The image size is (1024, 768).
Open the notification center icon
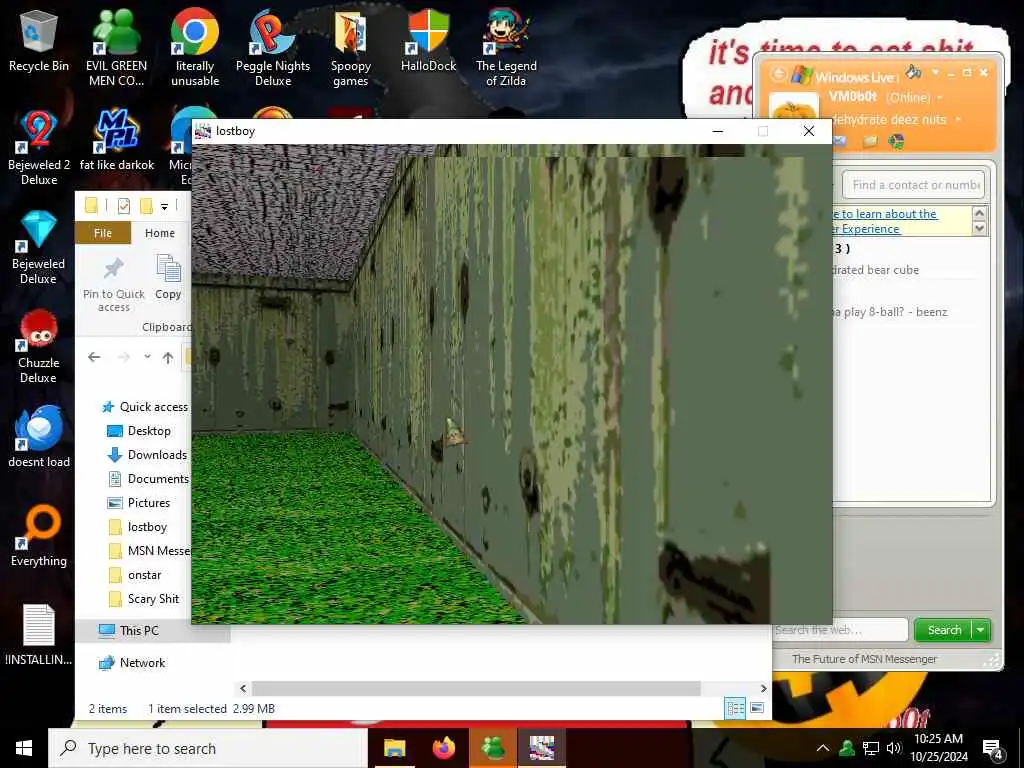993,749
